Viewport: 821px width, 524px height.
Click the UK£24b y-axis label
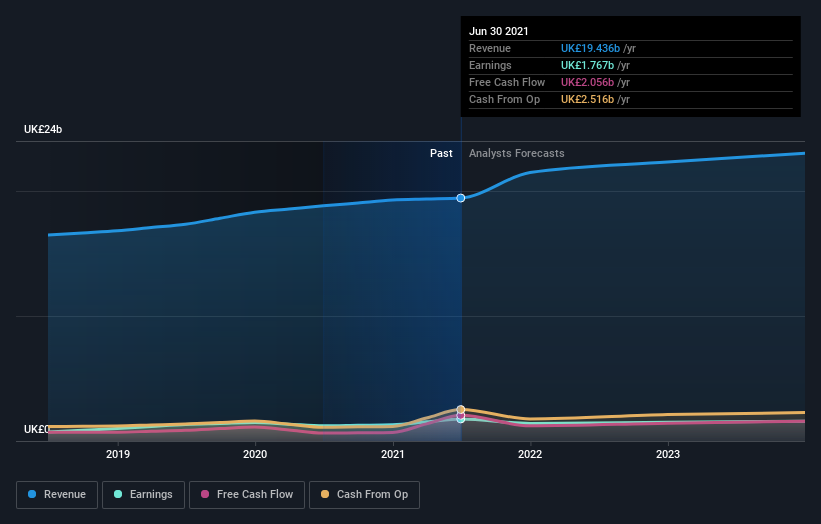click(43, 129)
